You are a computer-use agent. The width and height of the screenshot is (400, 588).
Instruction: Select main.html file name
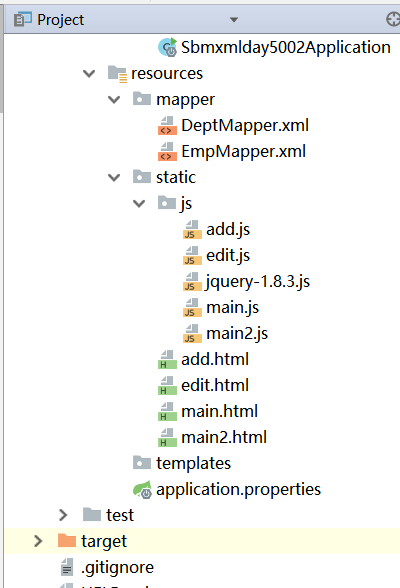[x=219, y=411]
